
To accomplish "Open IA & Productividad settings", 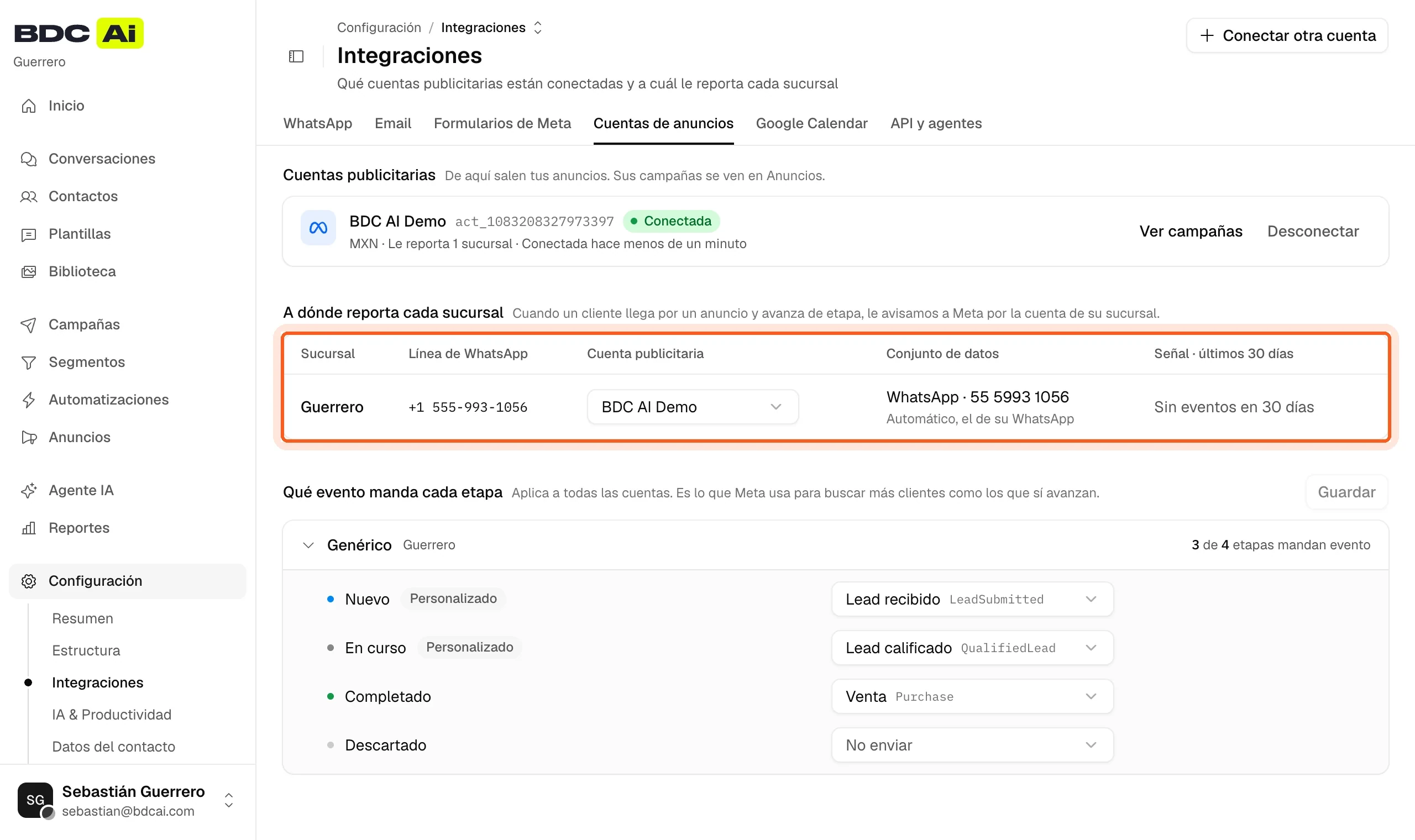I will pyautogui.click(x=112, y=715).
